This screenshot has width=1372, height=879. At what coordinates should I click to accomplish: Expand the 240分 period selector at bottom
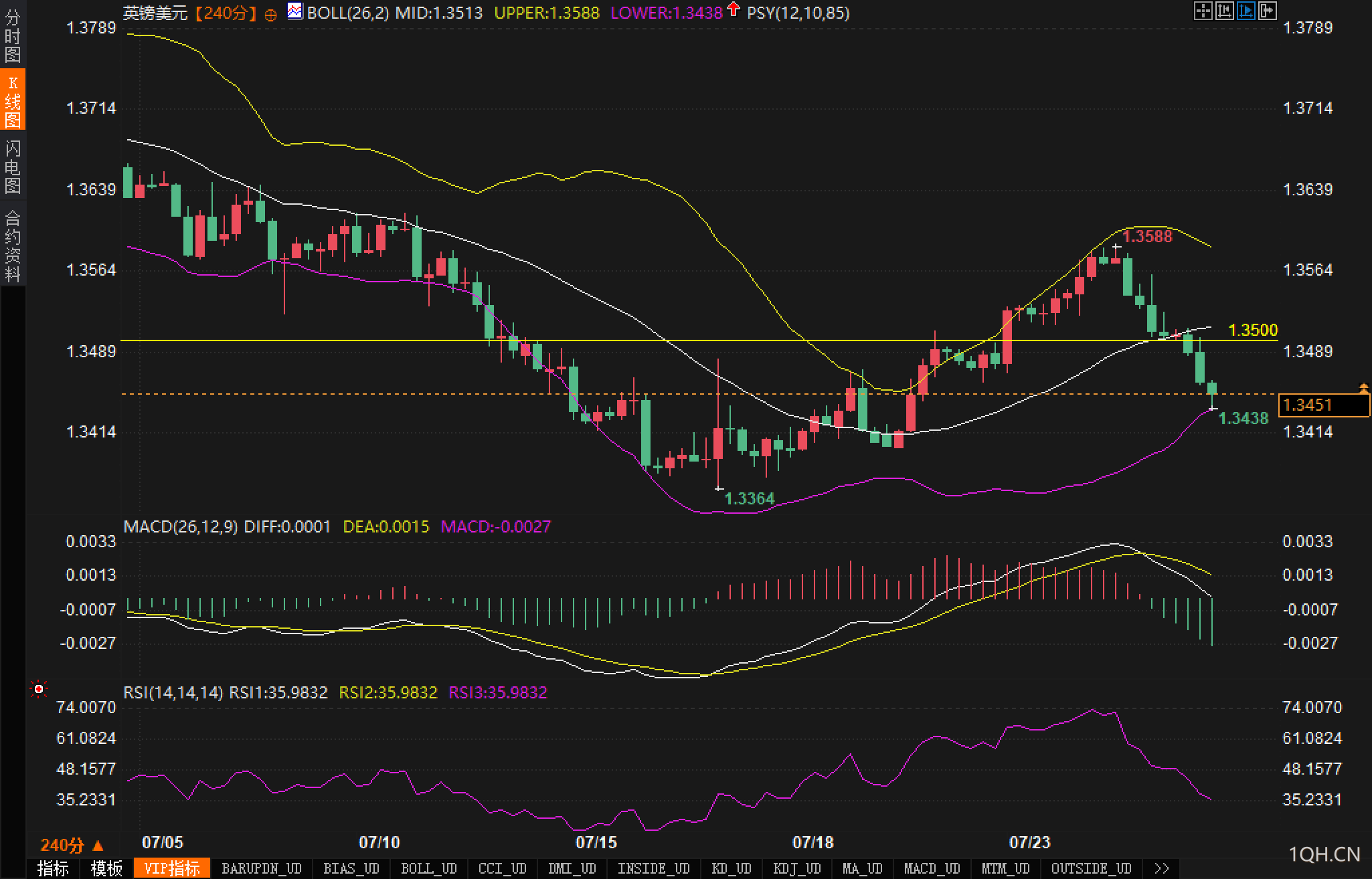coord(72,845)
